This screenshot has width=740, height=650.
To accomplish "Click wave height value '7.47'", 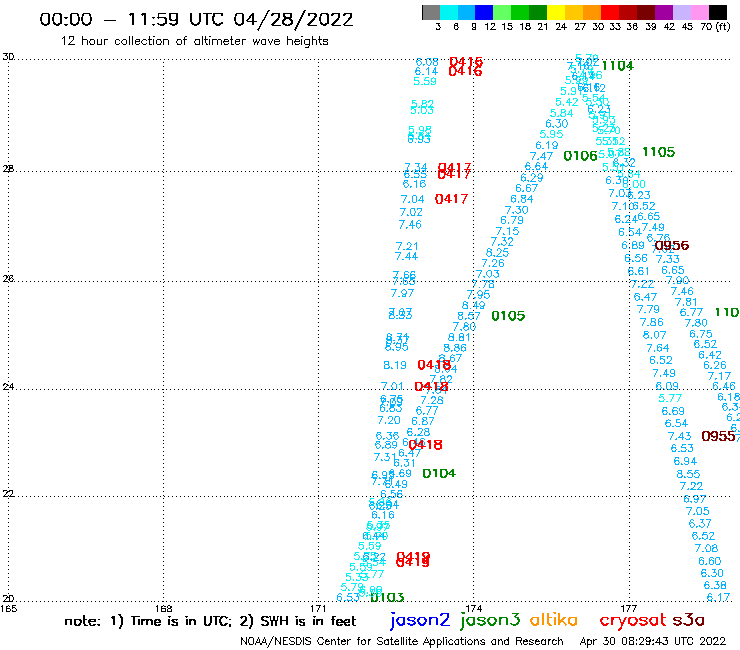I will point(541,156).
